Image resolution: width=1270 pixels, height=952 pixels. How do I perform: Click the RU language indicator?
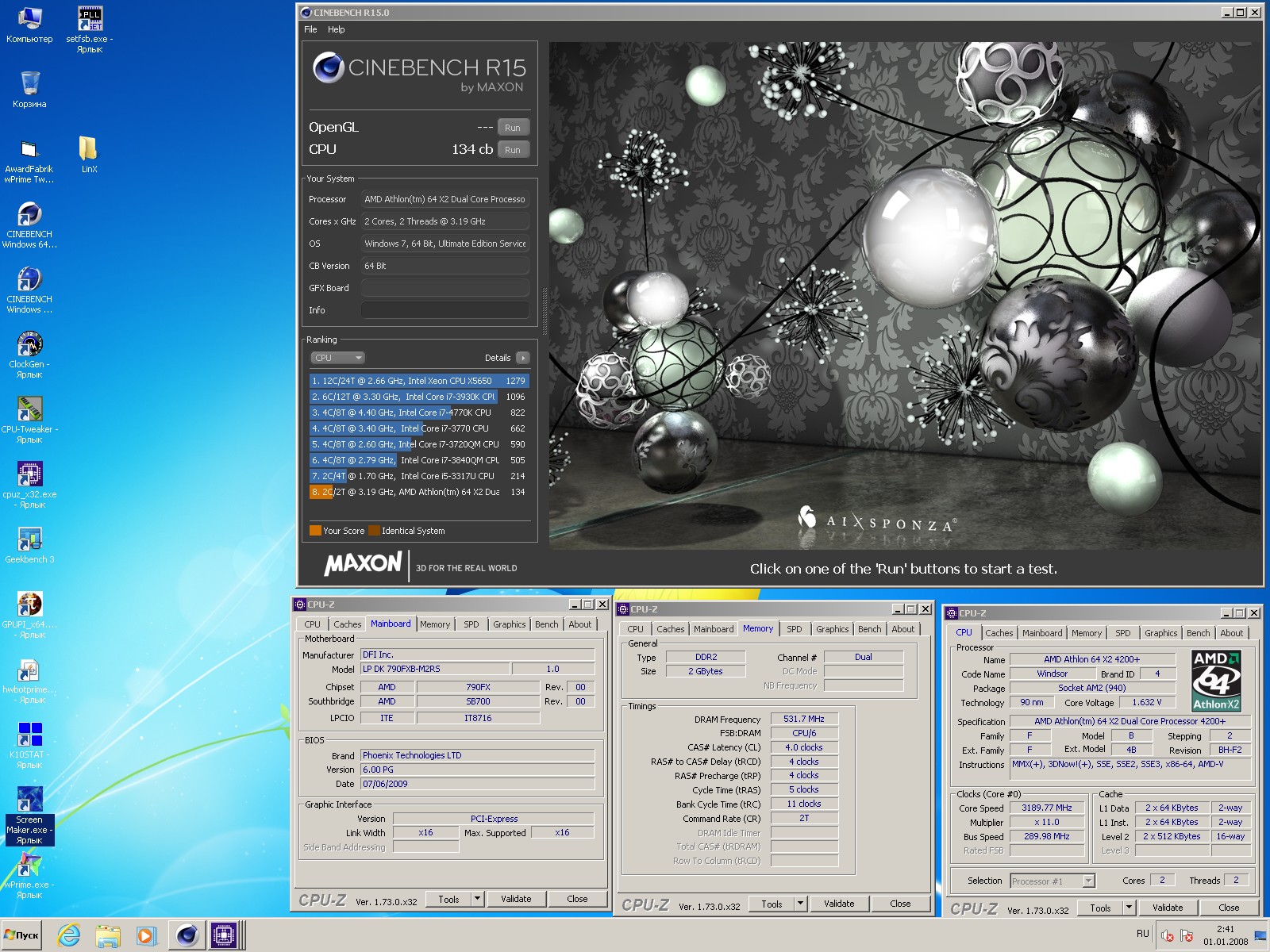(x=1143, y=934)
